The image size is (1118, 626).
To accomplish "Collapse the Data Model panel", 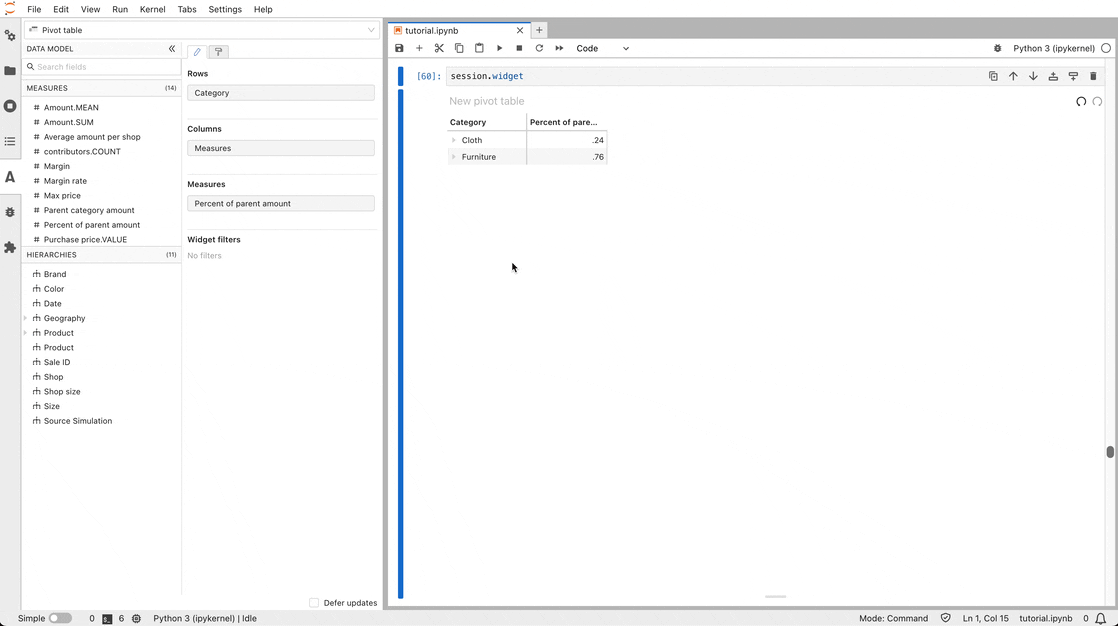I will (x=172, y=48).
